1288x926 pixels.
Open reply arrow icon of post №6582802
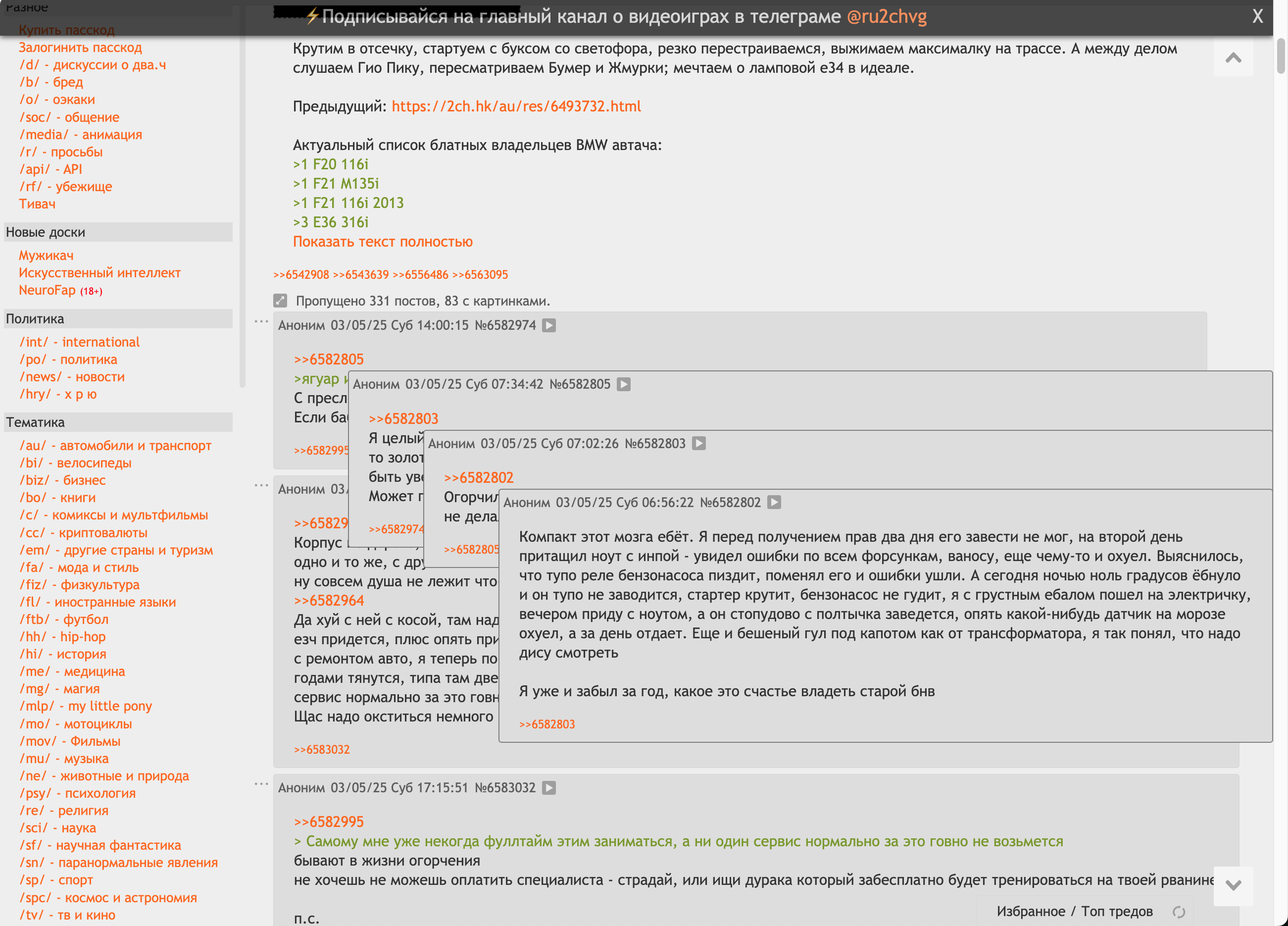774,503
